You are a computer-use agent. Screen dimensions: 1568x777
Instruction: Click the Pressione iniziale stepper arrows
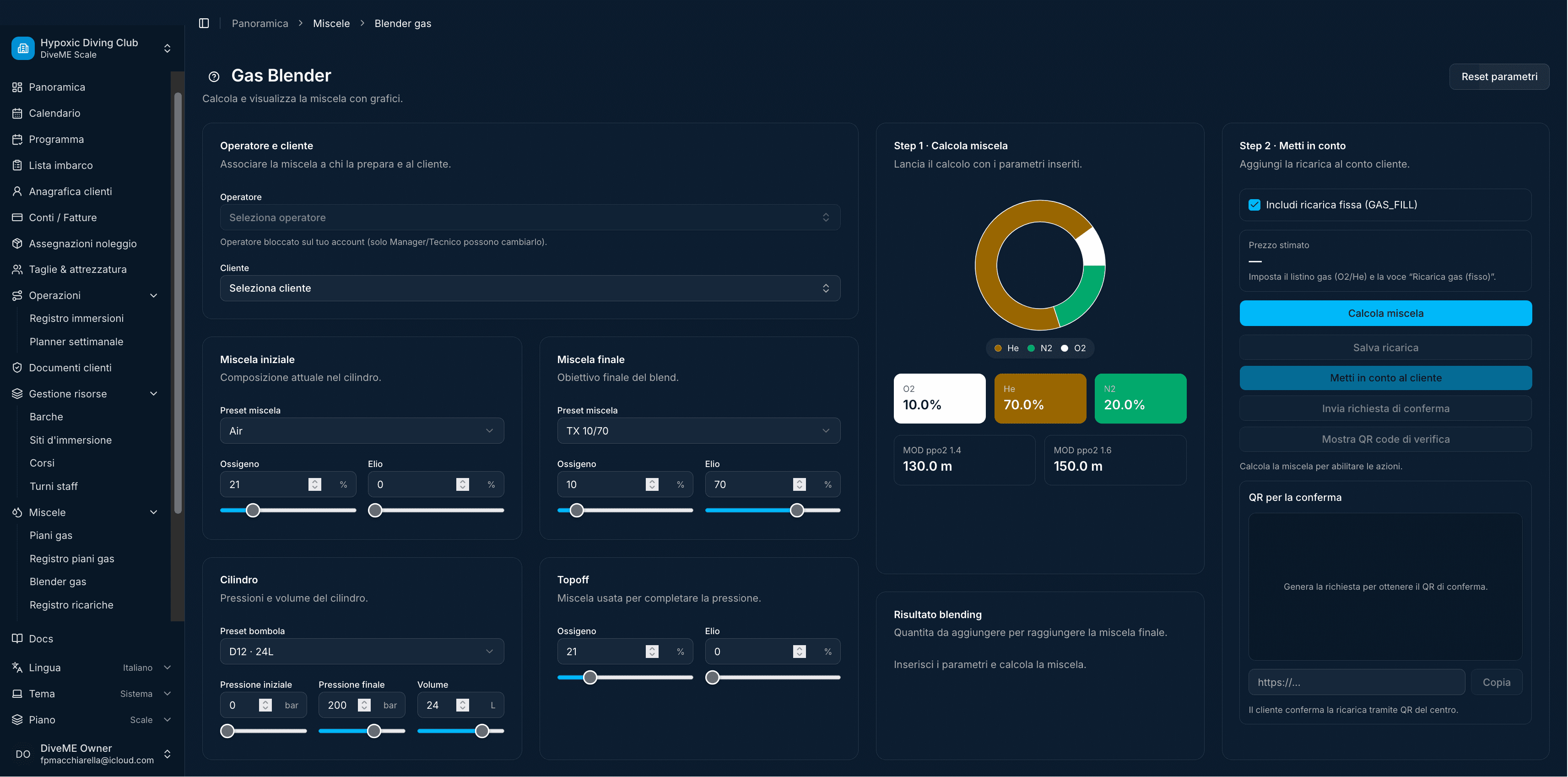(x=265, y=705)
